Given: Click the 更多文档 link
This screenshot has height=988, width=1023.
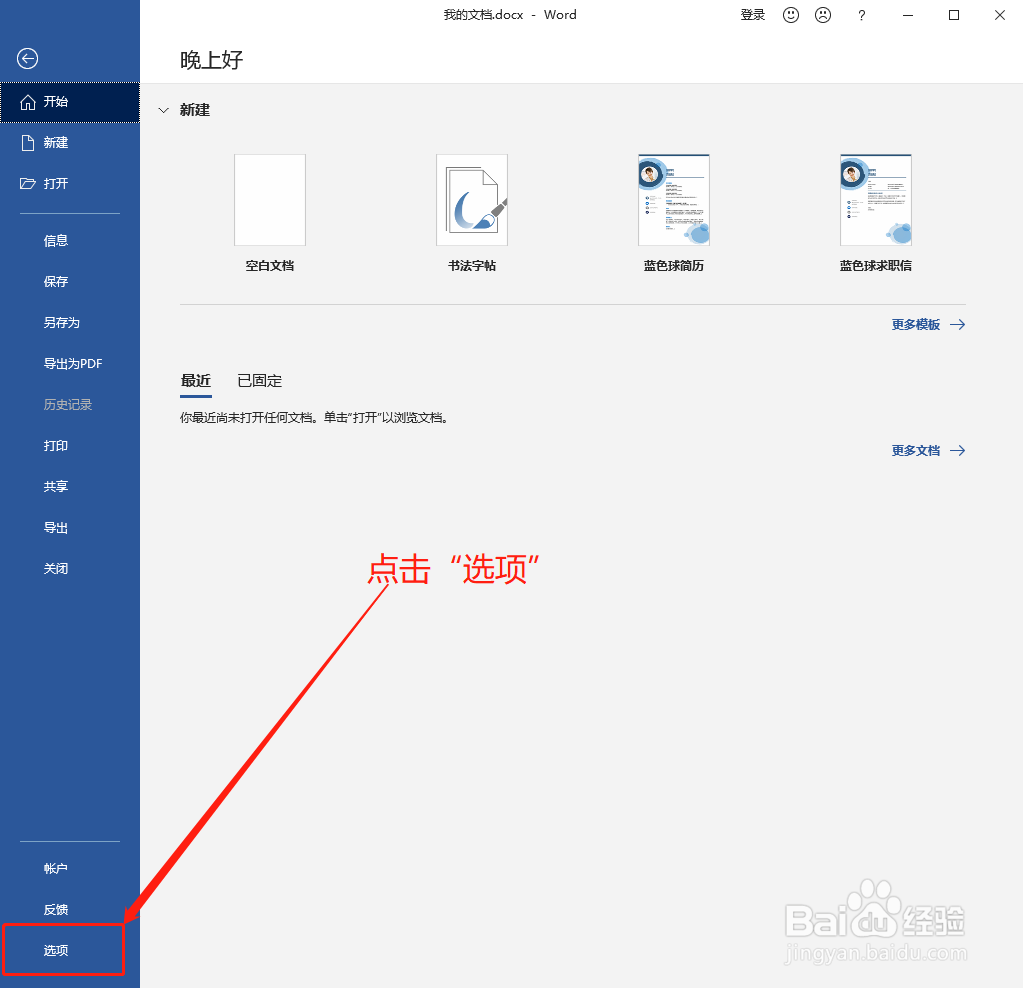Looking at the screenshot, I should click(928, 451).
